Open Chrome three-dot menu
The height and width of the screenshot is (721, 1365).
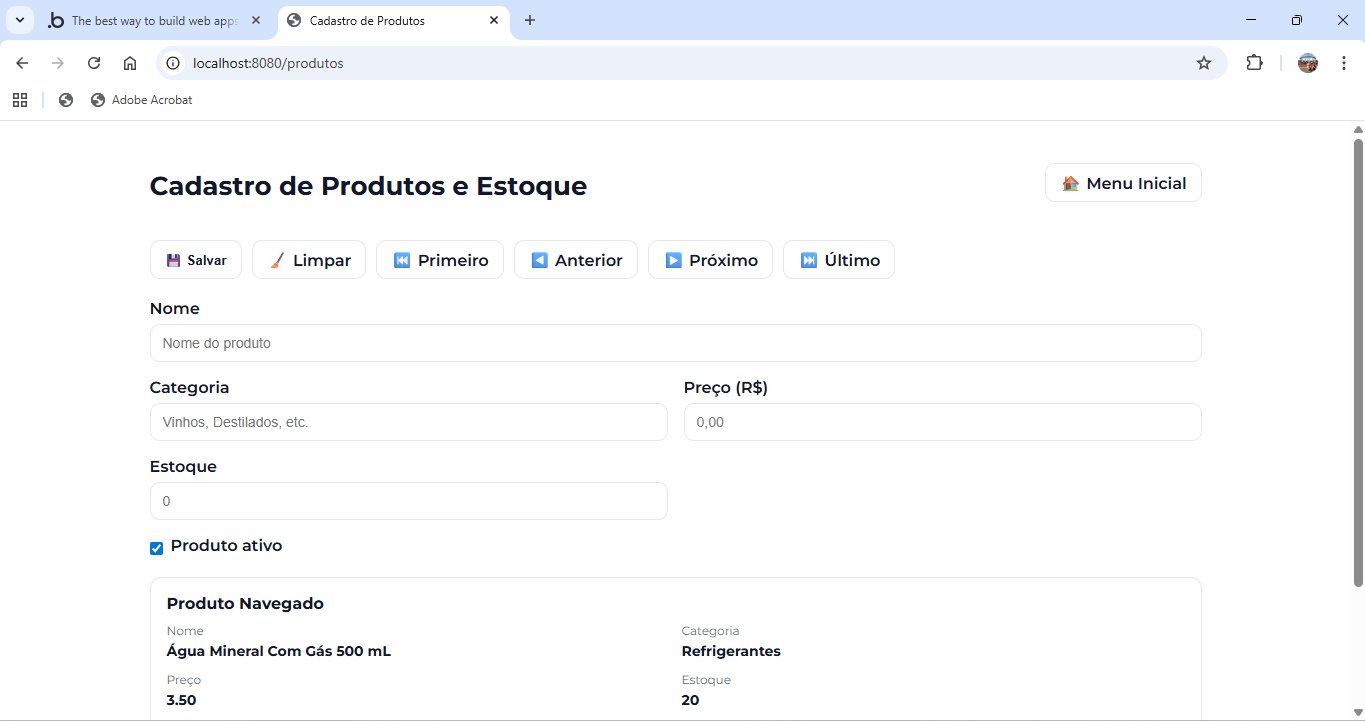pos(1344,63)
